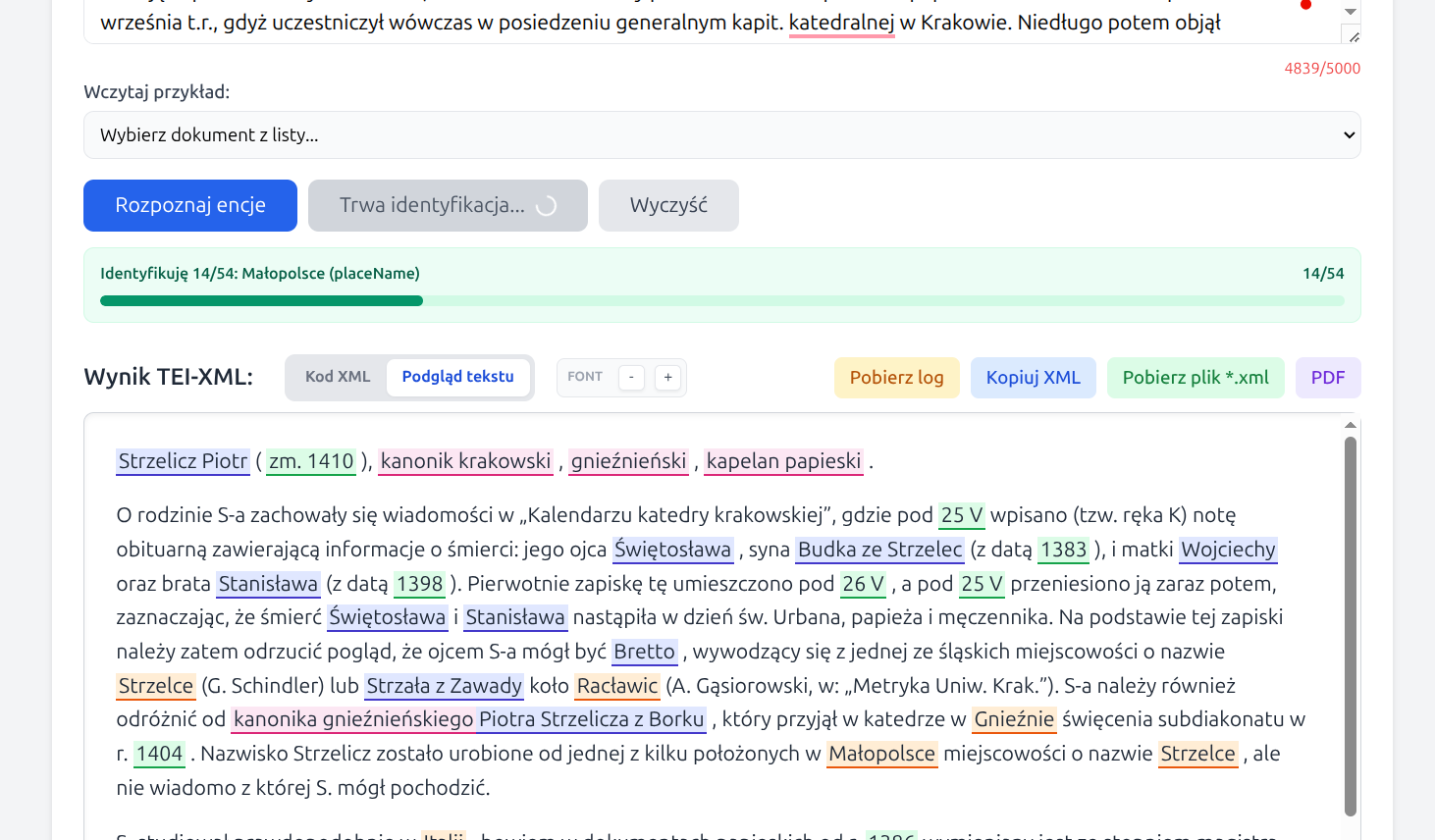Select the place entity Małopolsce

point(882,754)
